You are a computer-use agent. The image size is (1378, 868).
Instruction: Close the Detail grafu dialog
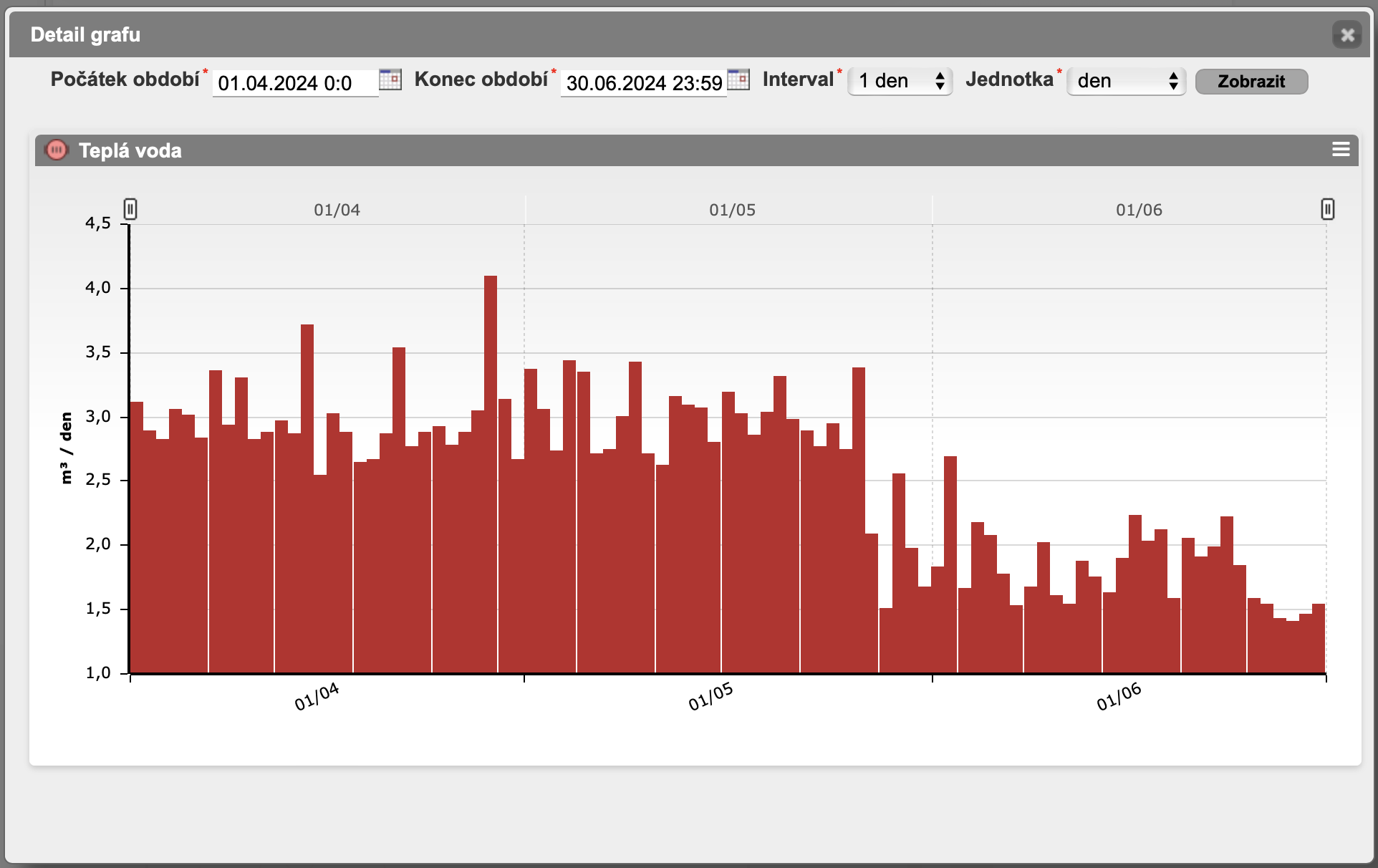click(x=1347, y=34)
